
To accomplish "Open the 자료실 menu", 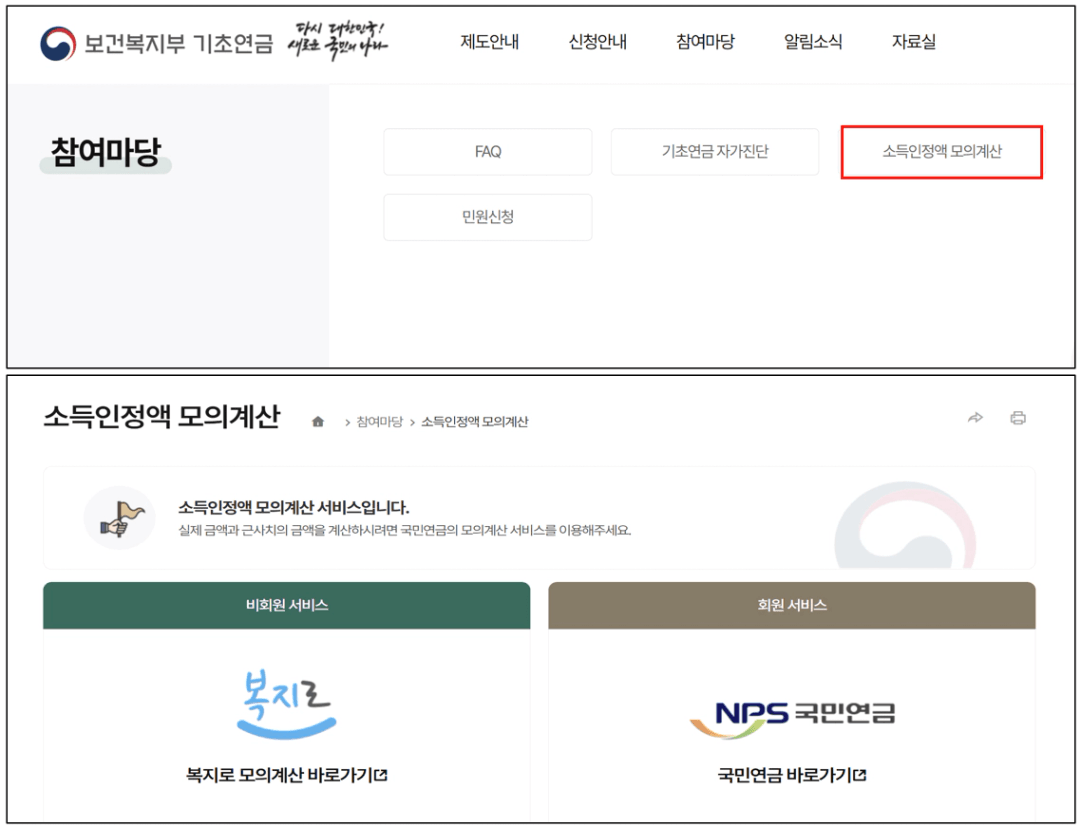I will 913,42.
